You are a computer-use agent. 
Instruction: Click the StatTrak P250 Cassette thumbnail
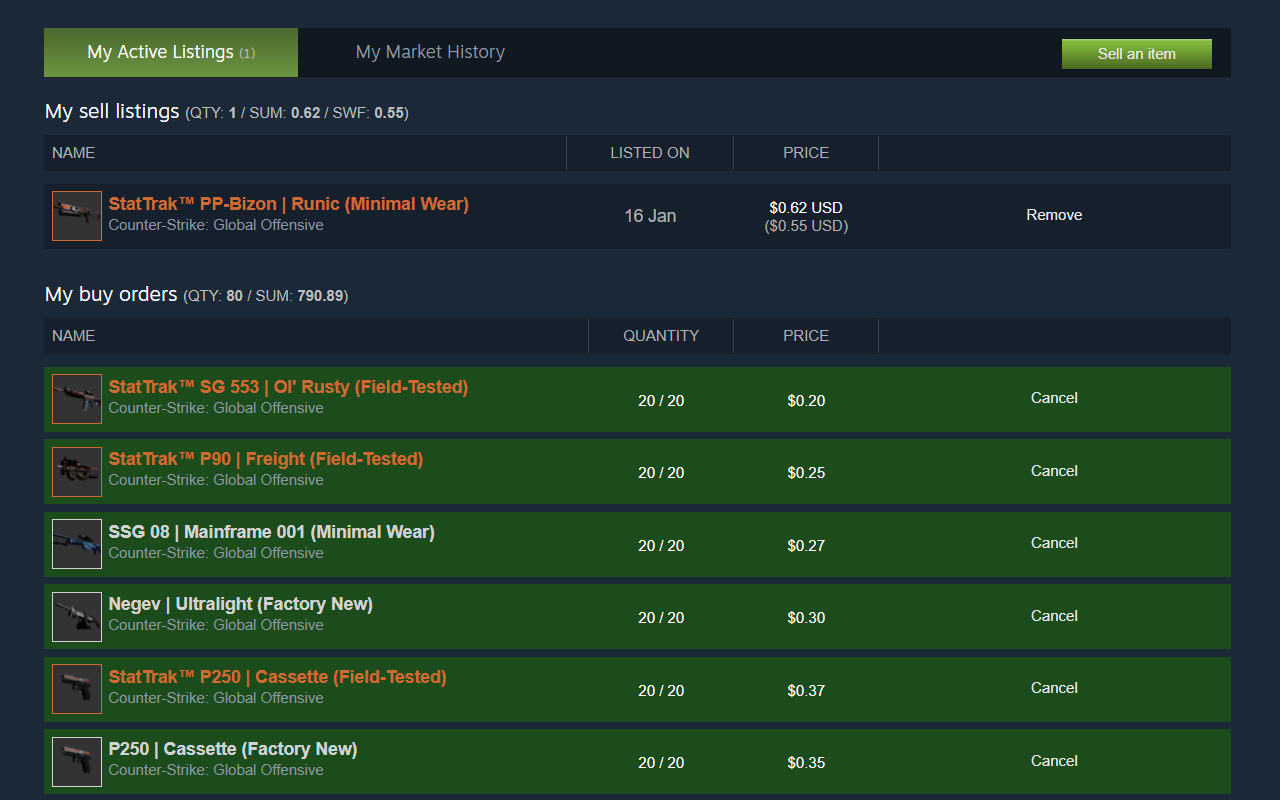coord(76,688)
